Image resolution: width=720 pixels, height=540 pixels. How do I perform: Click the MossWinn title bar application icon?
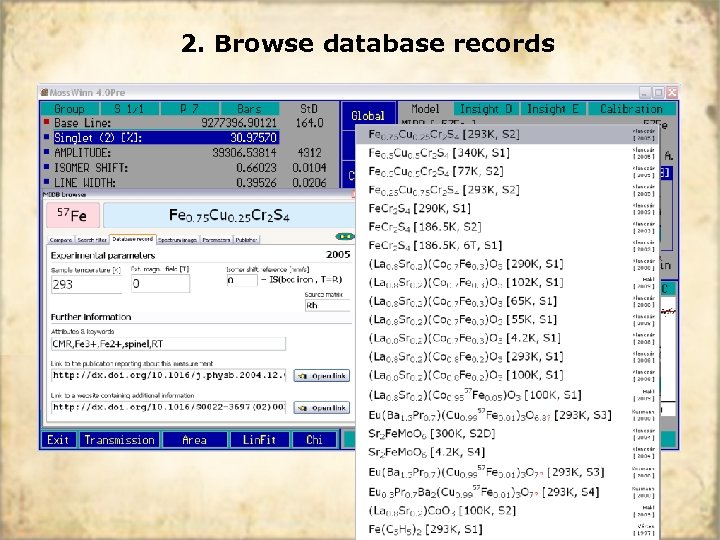(44, 92)
